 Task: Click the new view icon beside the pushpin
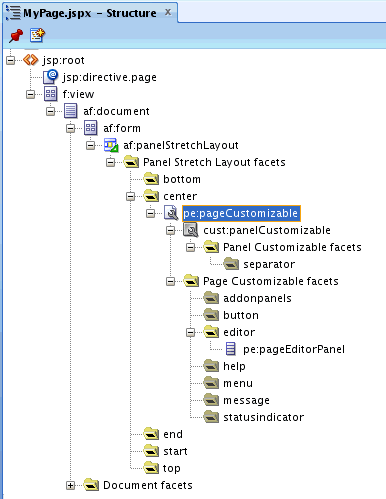[x=37, y=35]
